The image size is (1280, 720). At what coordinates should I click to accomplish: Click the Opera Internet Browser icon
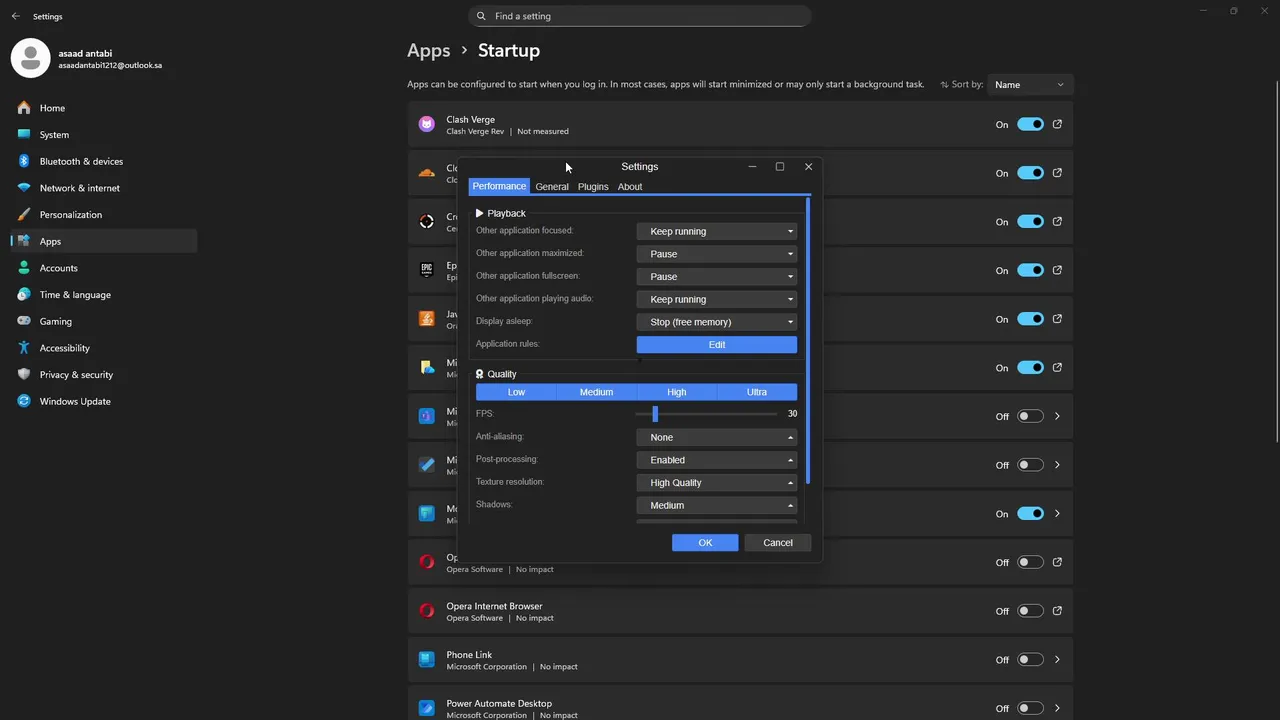[427, 611]
